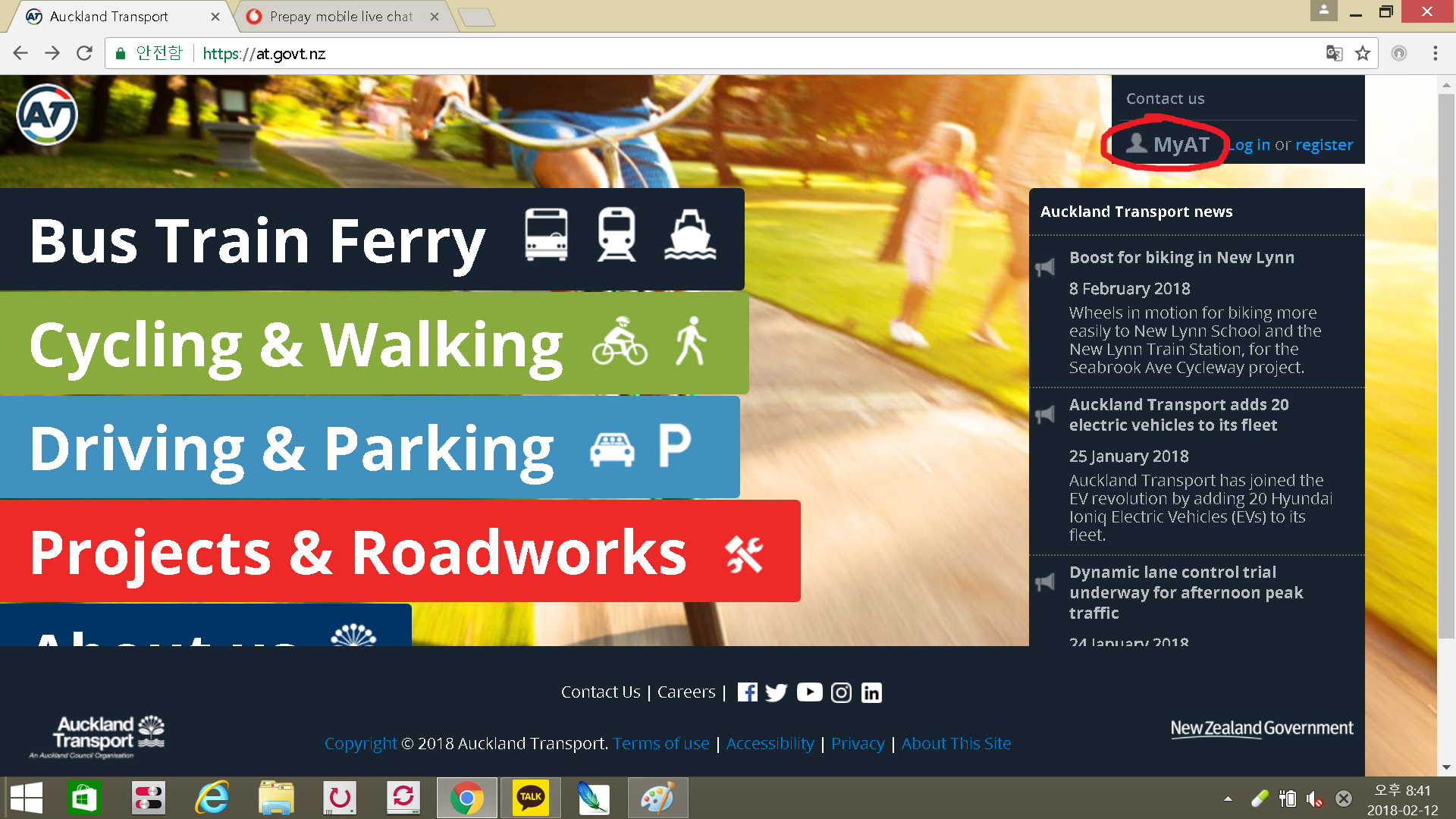Image resolution: width=1456 pixels, height=819 pixels.
Task: Open the LinkedIn icon in footer
Action: pos(871,692)
